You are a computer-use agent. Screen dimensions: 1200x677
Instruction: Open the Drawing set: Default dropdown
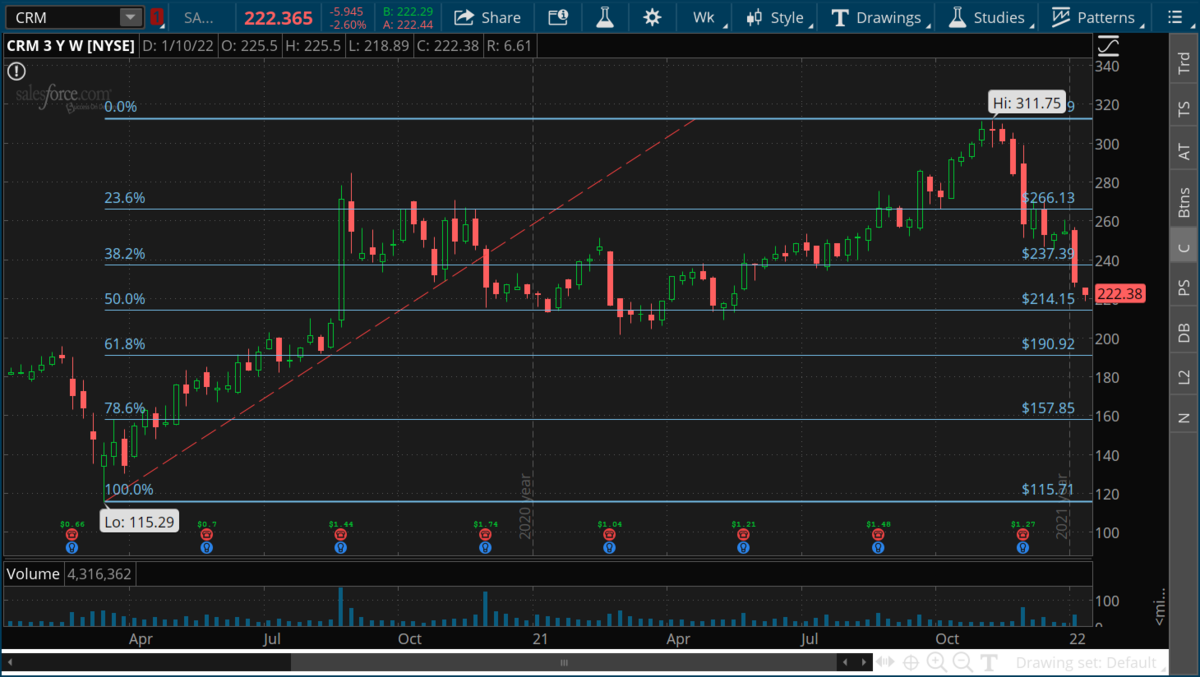click(1091, 662)
